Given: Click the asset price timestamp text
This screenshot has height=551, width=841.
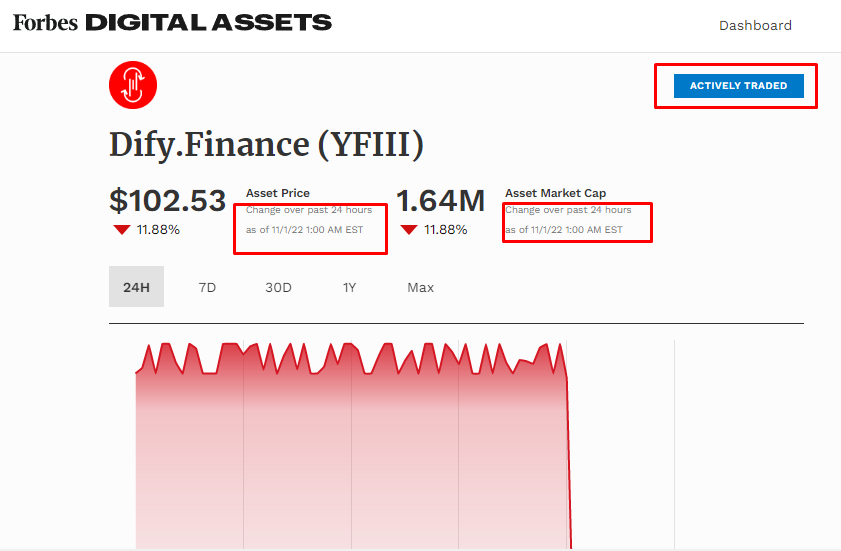Looking at the screenshot, I should (x=305, y=230).
